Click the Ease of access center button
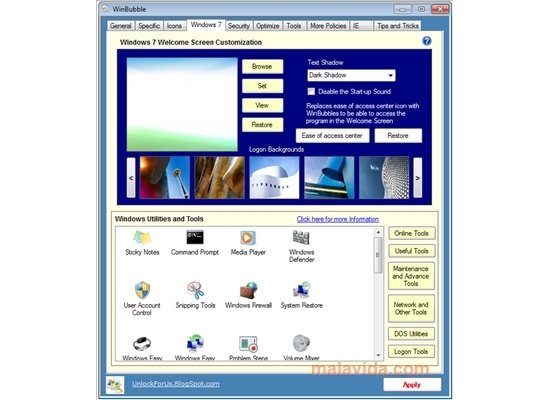The width and height of the screenshot is (550, 400). (333, 135)
